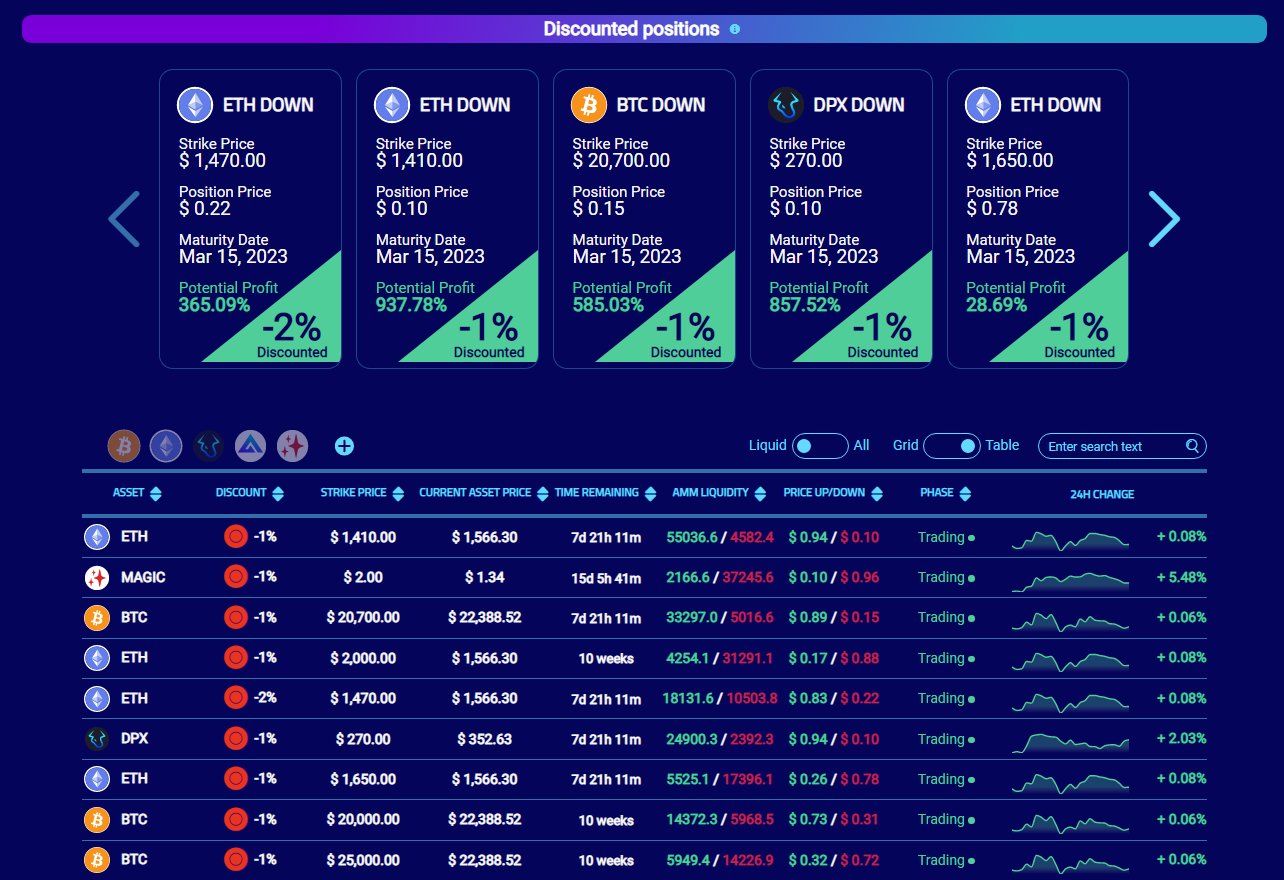Viewport: 1284px width, 880px height.
Task: Click the 24H CHANGE column header
Action: (x=1101, y=494)
